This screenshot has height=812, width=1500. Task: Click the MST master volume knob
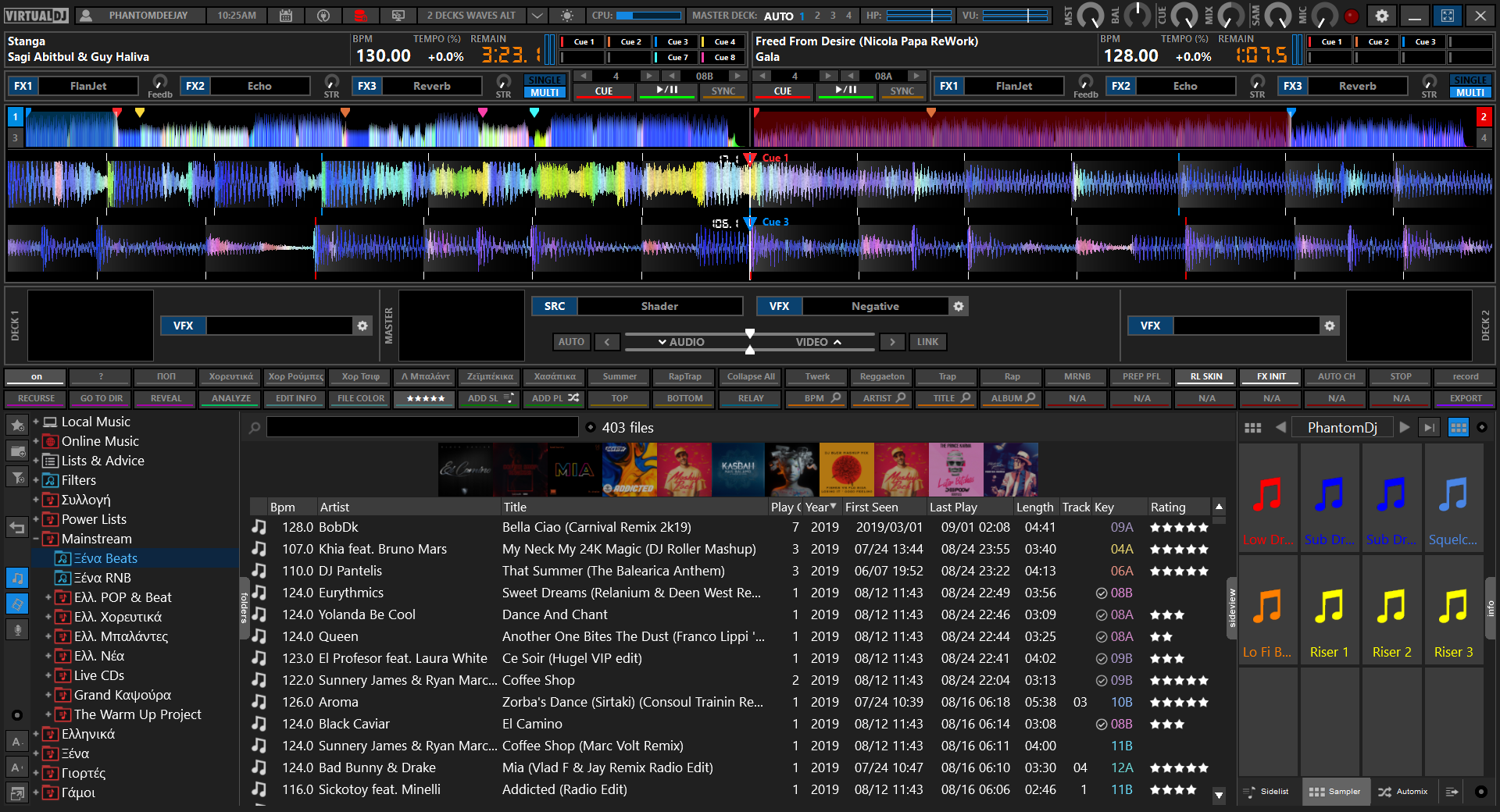[1090, 16]
